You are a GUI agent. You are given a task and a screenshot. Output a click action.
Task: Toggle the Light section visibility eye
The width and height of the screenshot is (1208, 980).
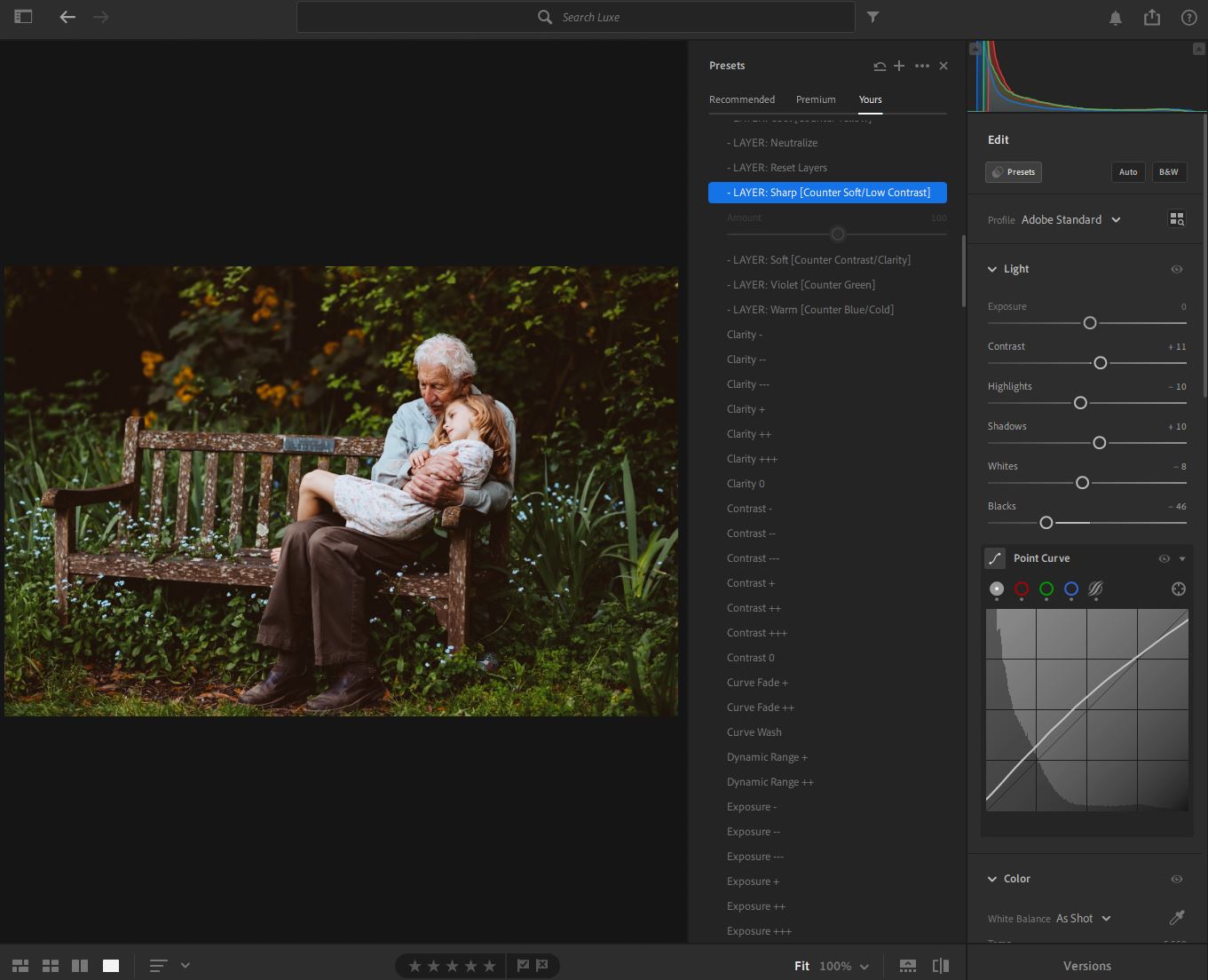coord(1176,269)
